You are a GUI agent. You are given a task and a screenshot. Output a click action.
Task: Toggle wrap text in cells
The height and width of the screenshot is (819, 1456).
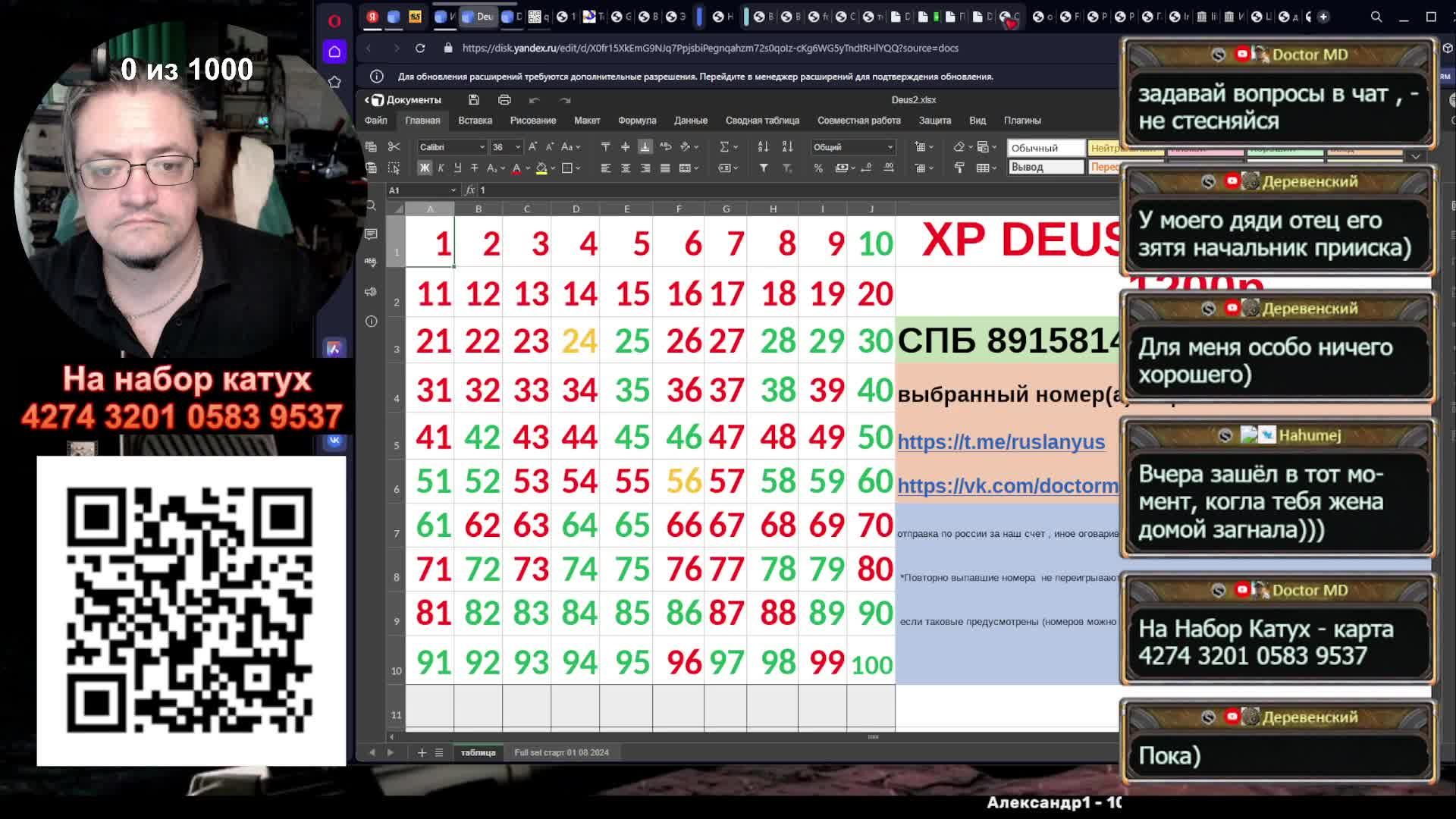tap(665, 146)
